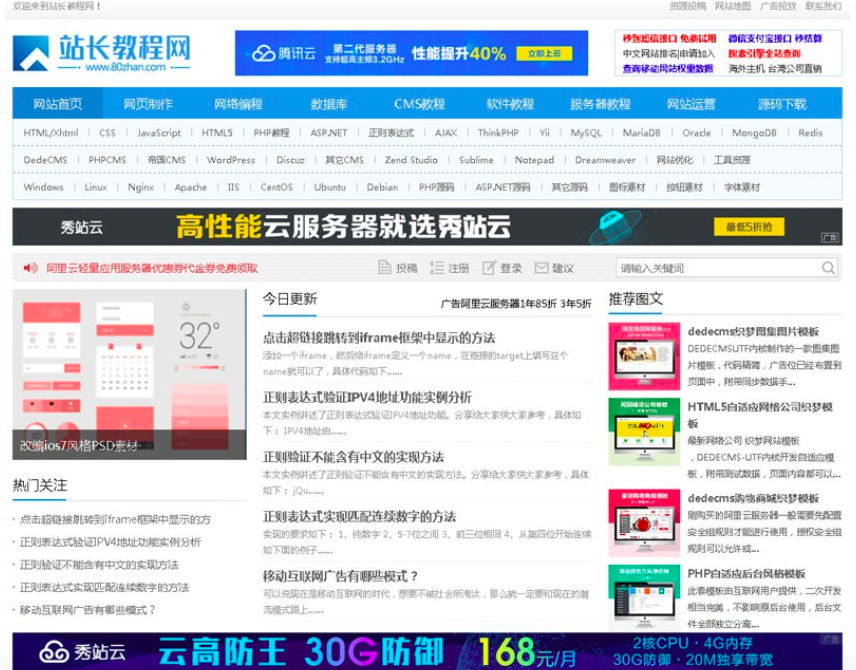856x670 pixels.
Task: Open 今日更新 article 移动互联网广告有哪些模式？
Action: [x=341, y=576]
